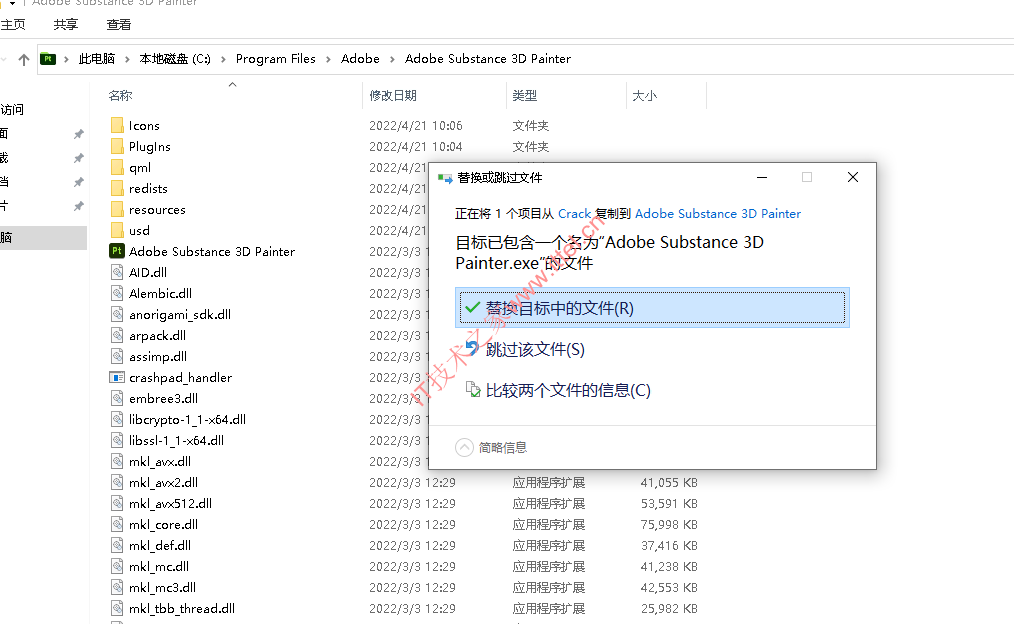Select the file named mkl_core.dll

(x=164, y=525)
